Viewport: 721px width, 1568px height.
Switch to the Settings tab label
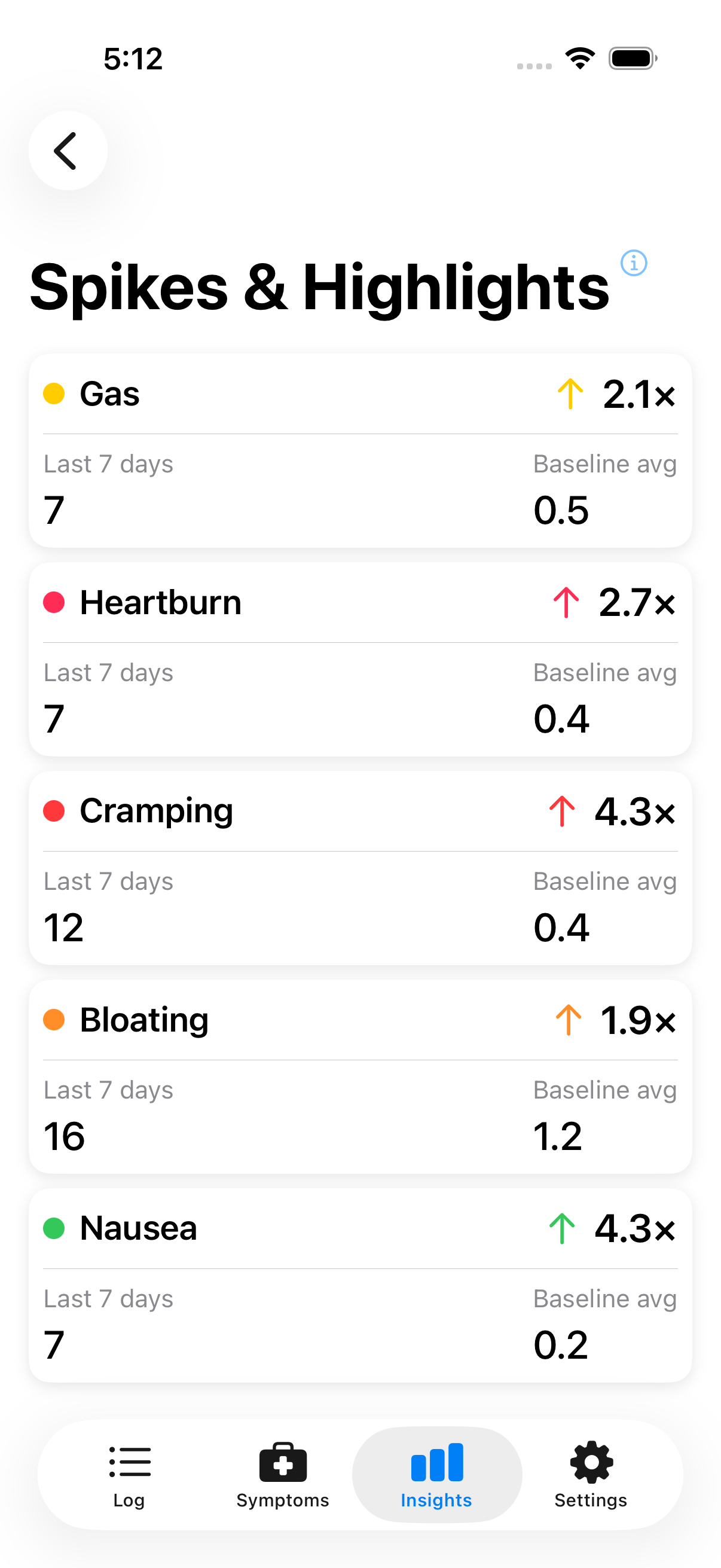pyautogui.click(x=591, y=1500)
